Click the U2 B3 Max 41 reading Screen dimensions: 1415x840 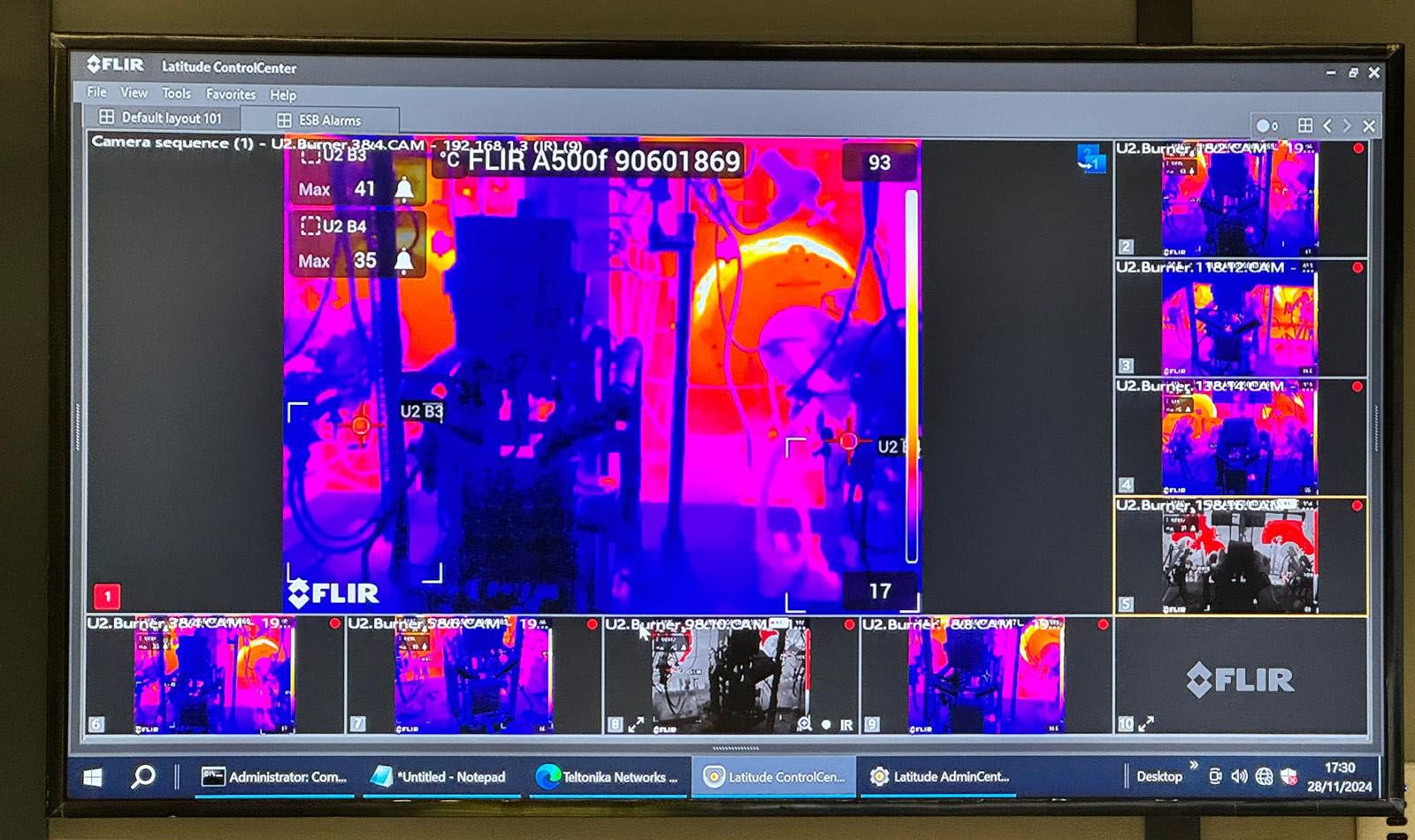tap(337, 188)
